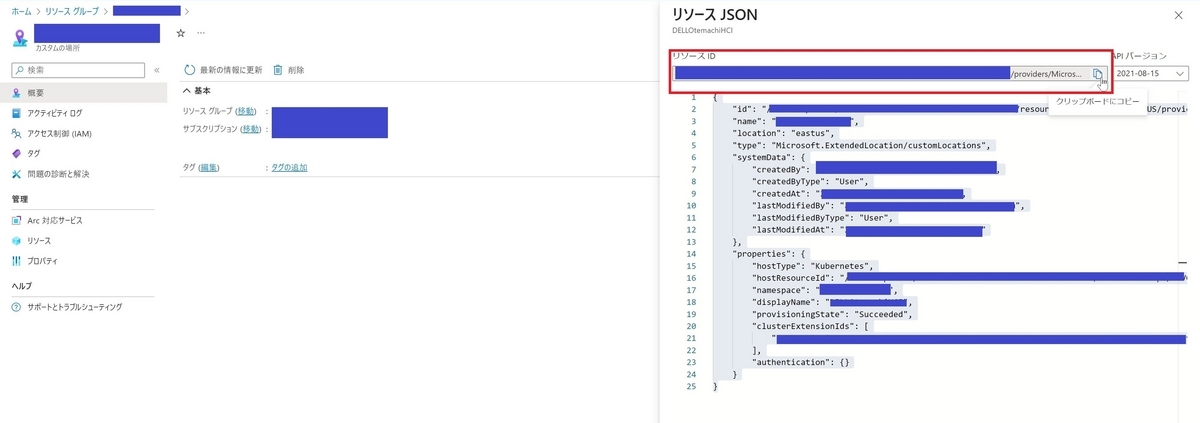
Task: Collapse the sidebar with the double chevron
Action: tap(157, 70)
